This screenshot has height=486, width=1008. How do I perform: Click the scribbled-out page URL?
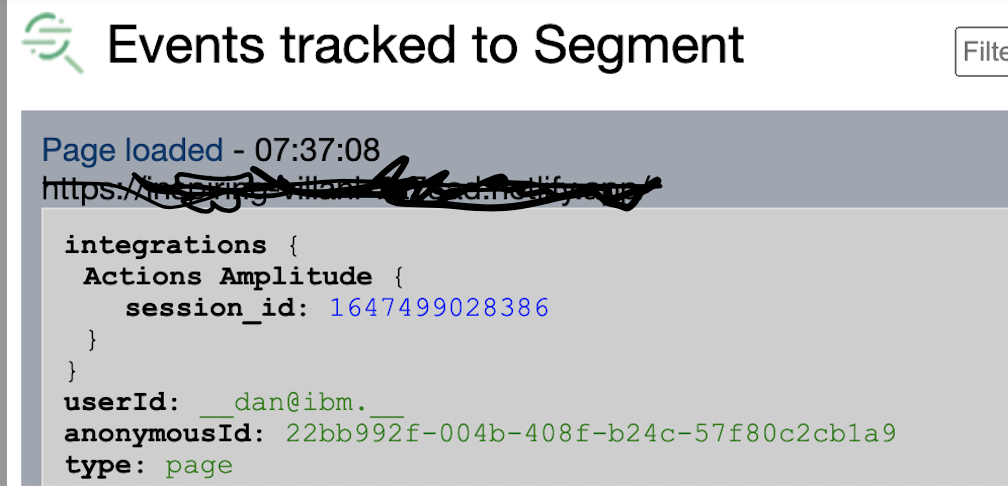pos(351,184)
